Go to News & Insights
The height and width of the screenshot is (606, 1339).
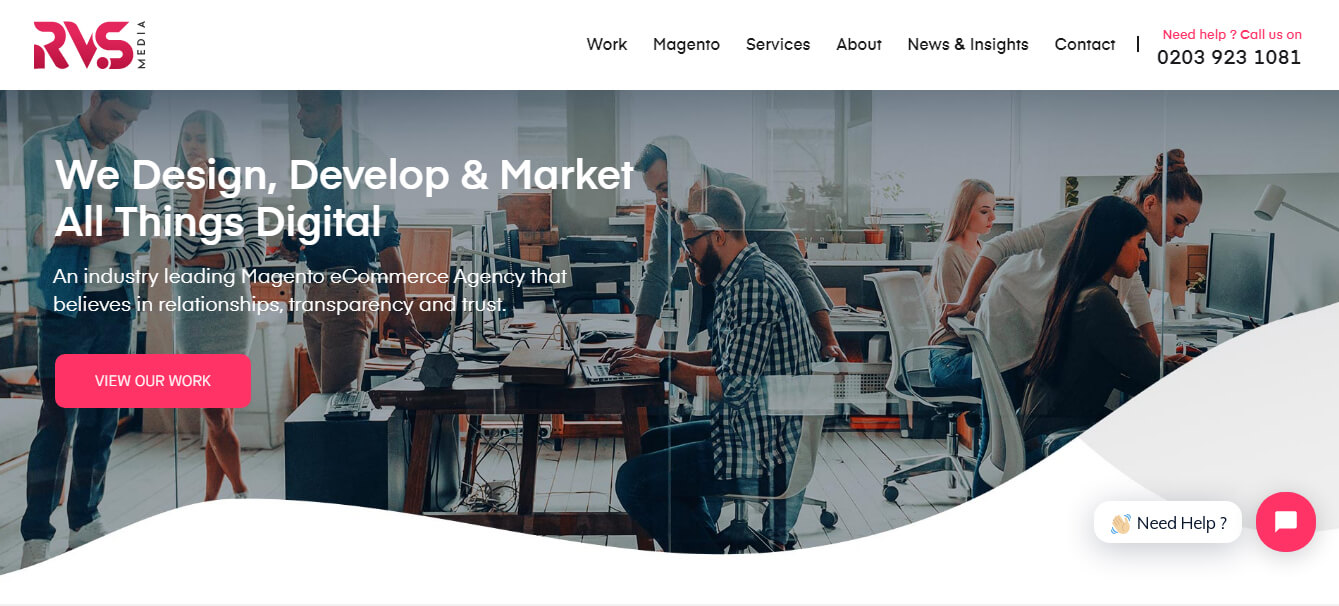click(968, 44)
